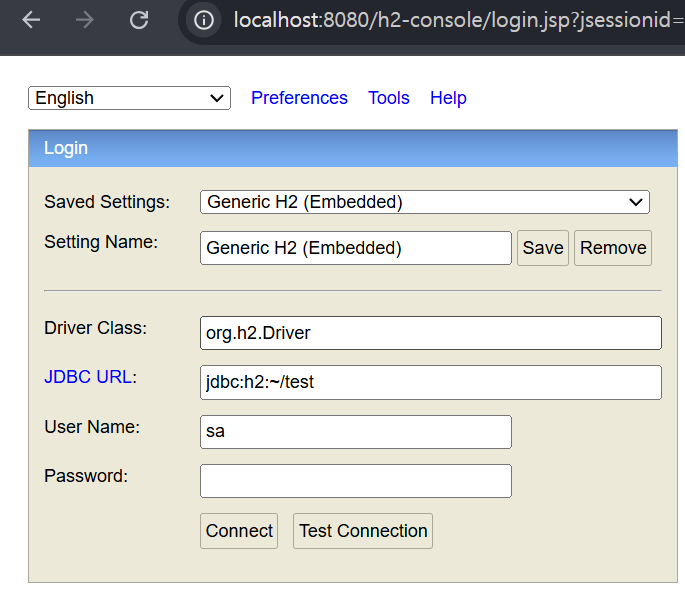Image resolution: width=685 pixels, height=600 pixels.
Task: Open the Preferences link
Action: [299, 98]
